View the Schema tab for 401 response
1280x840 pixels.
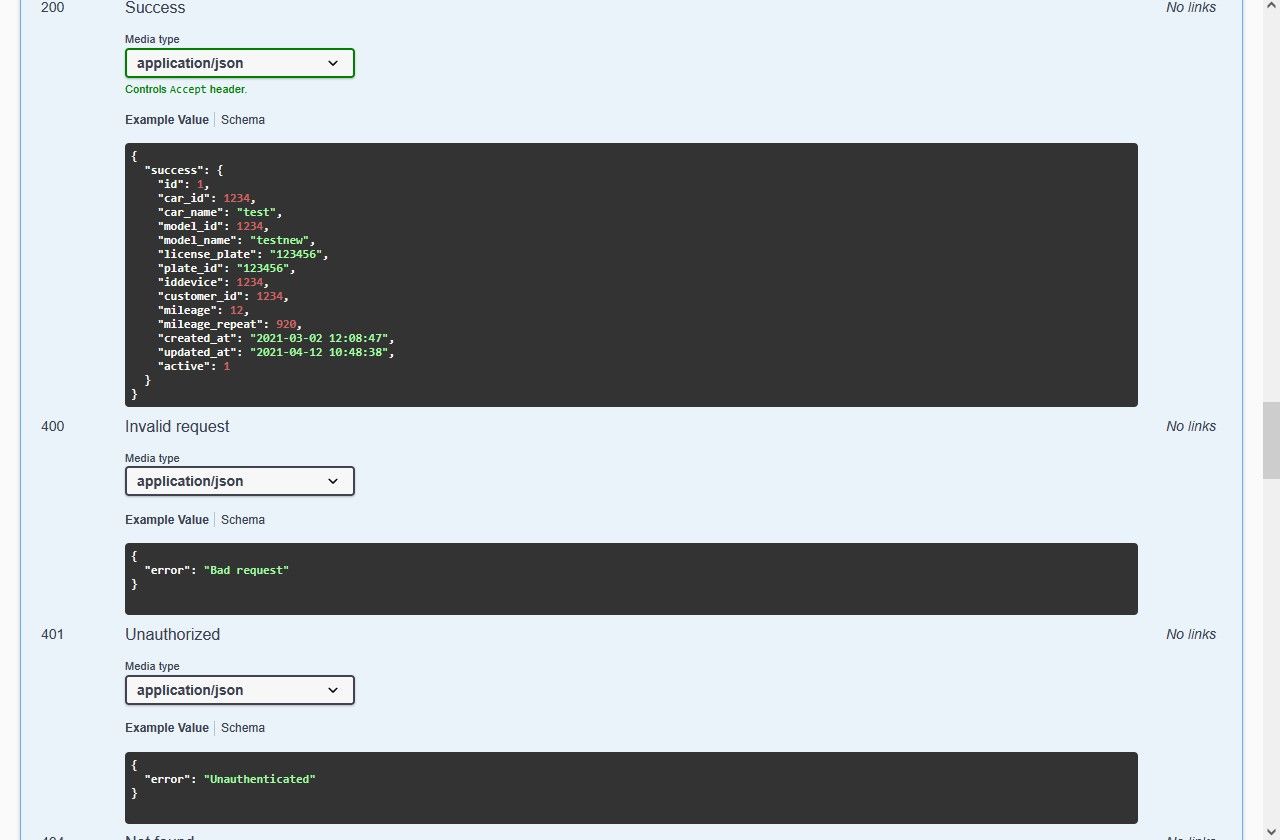point(243,728)
